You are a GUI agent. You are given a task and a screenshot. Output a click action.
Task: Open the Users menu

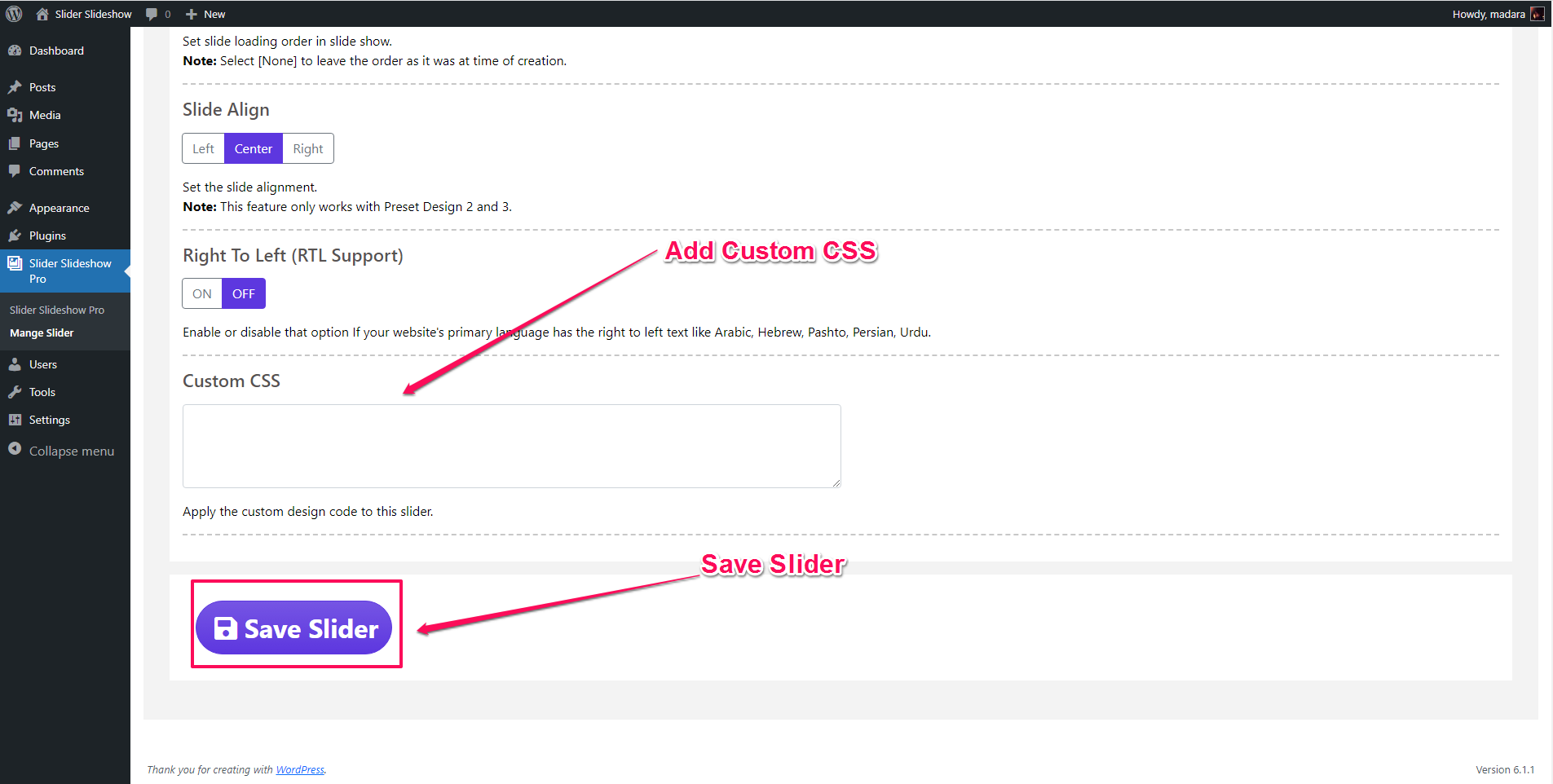[65, 364]
